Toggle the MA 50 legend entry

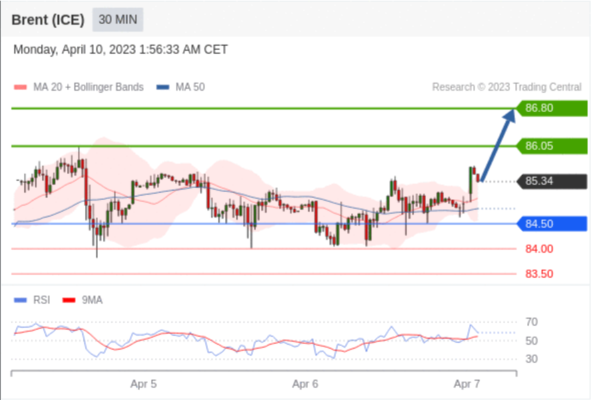point(180,87)
